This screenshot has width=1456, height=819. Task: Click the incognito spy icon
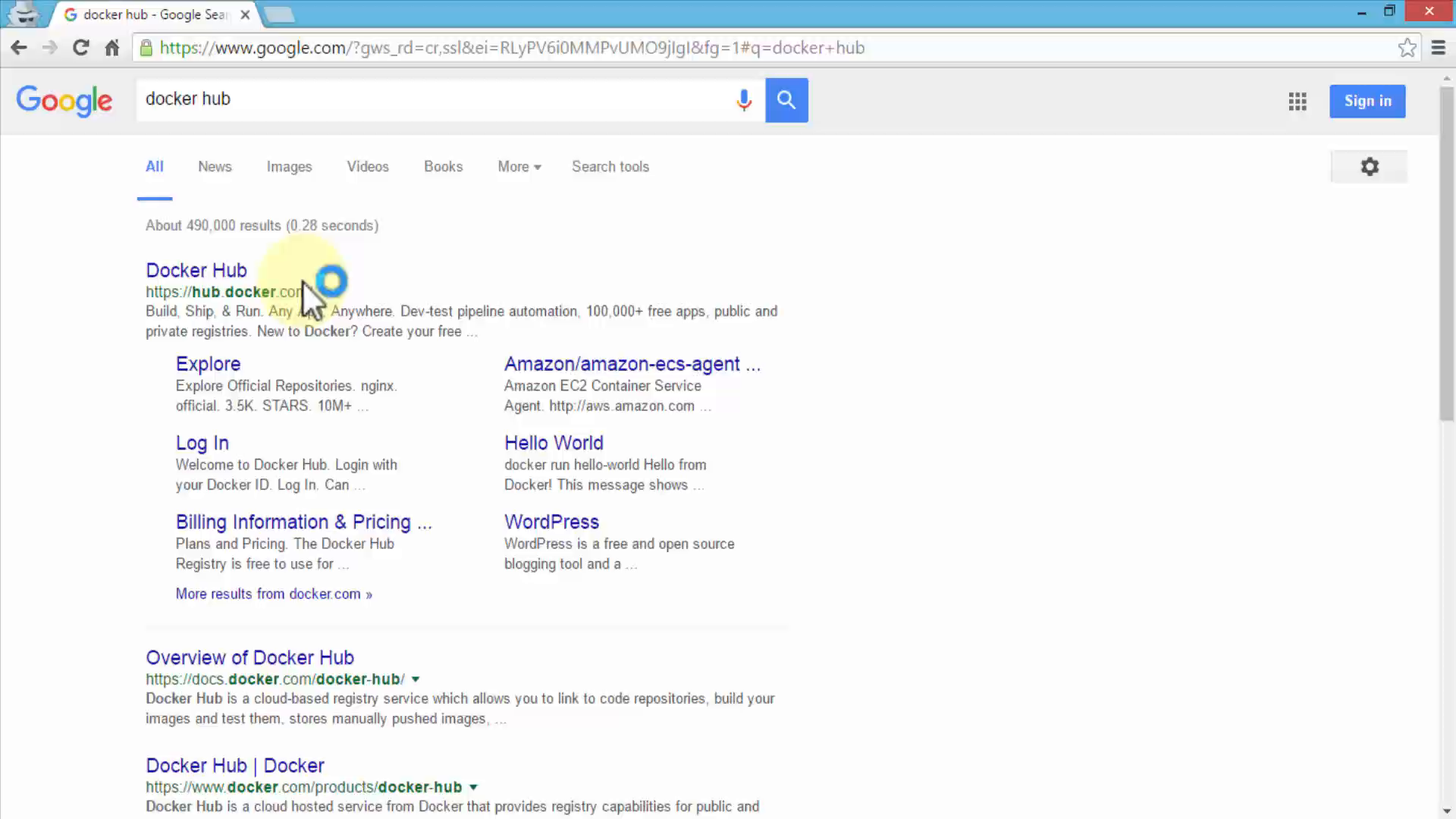(x=24, y=14)
